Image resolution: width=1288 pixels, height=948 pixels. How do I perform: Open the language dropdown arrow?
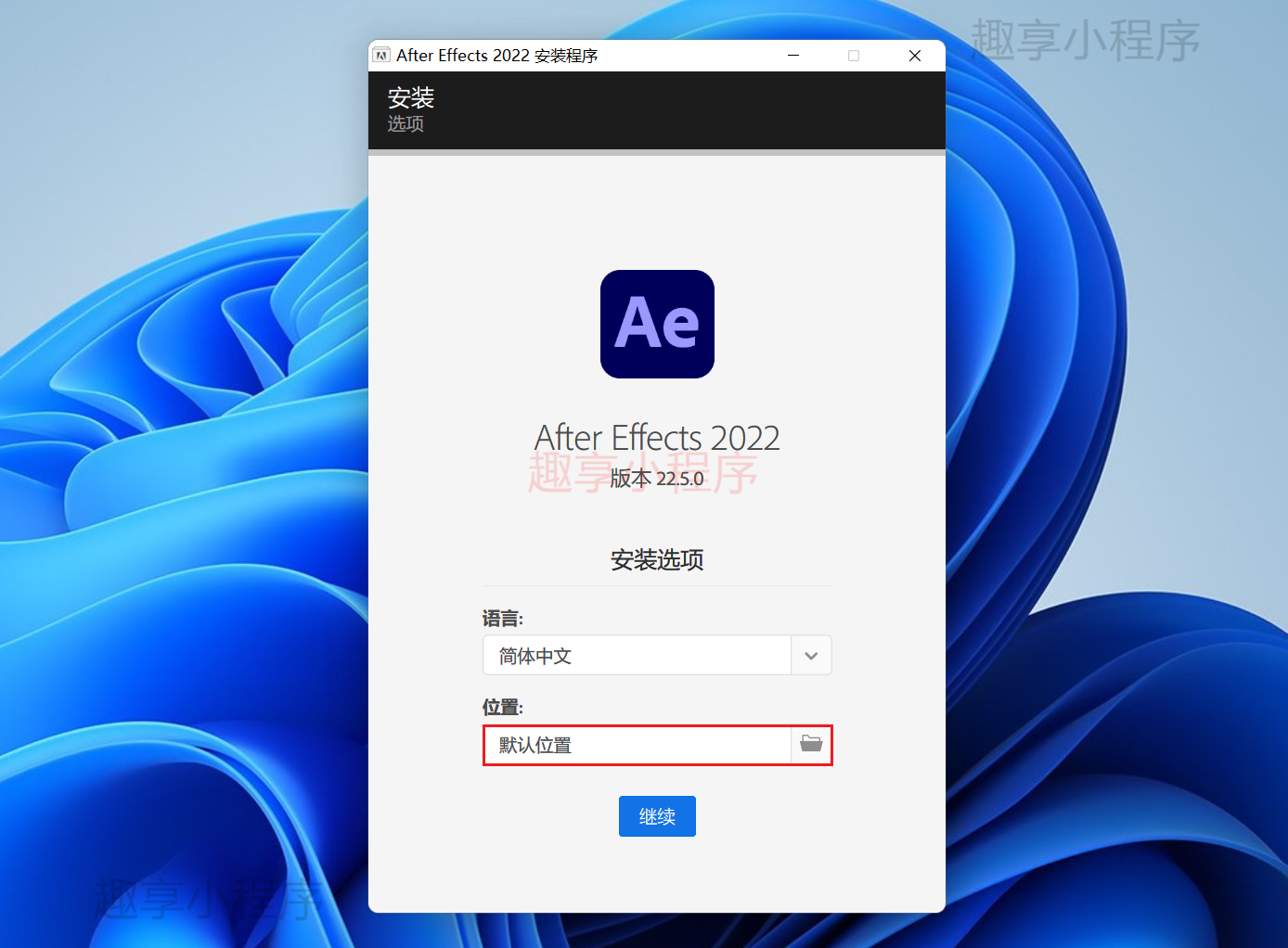point(811,656)
